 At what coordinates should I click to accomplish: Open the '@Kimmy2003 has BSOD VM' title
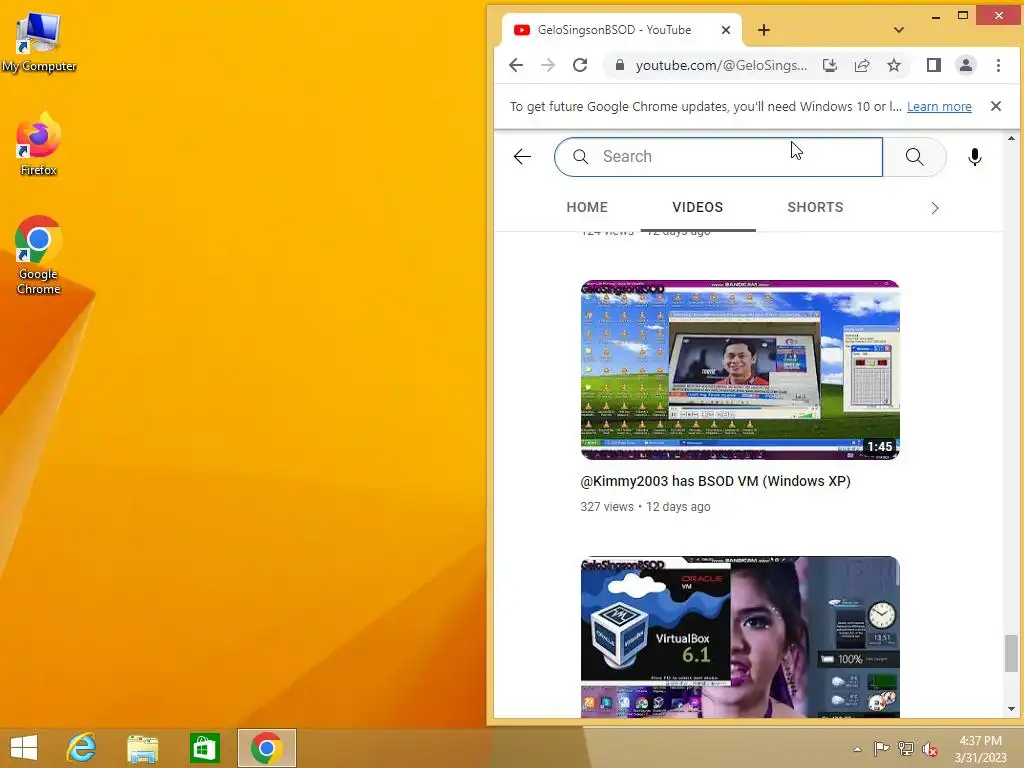715,481
